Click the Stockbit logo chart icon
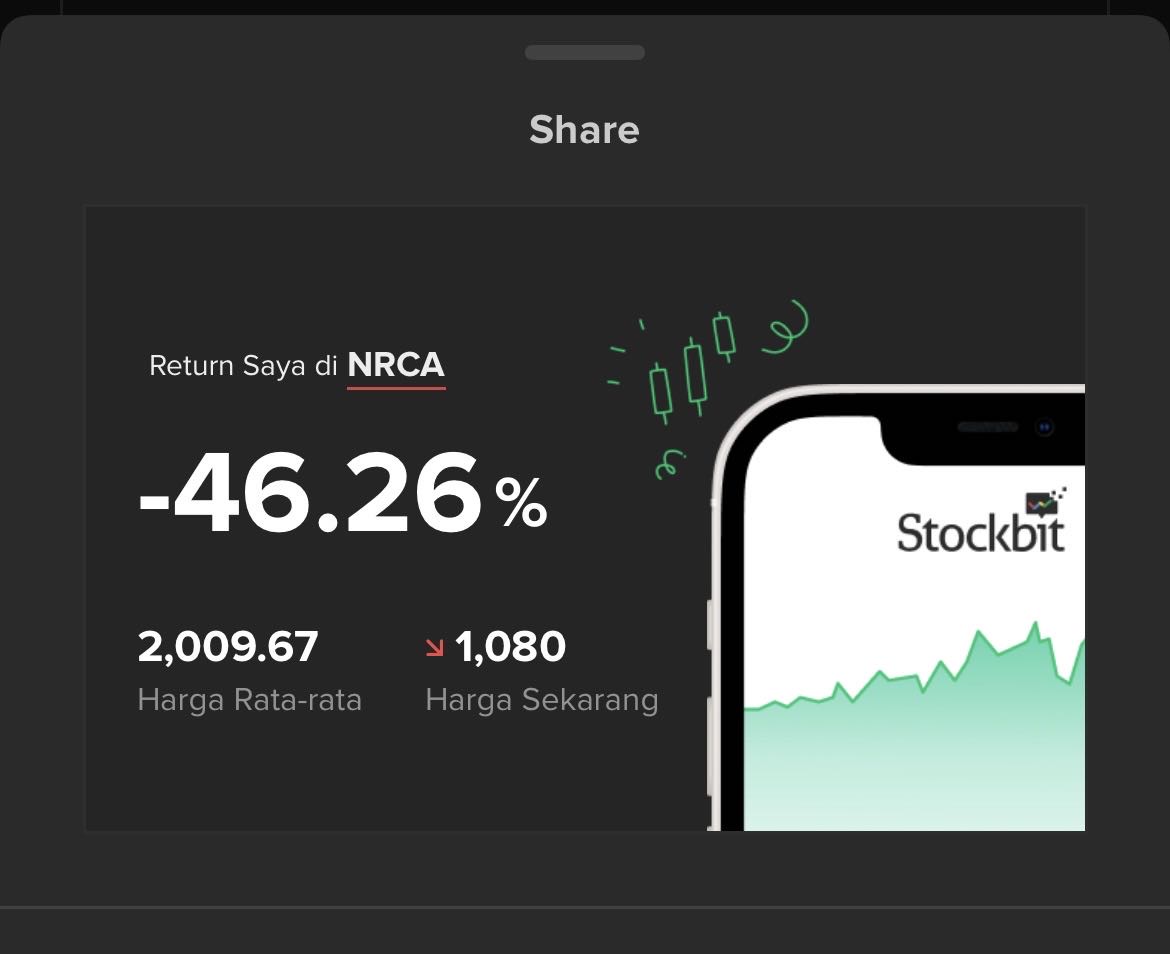This screenshot has height=954, width=1170. pos(1046,501)
